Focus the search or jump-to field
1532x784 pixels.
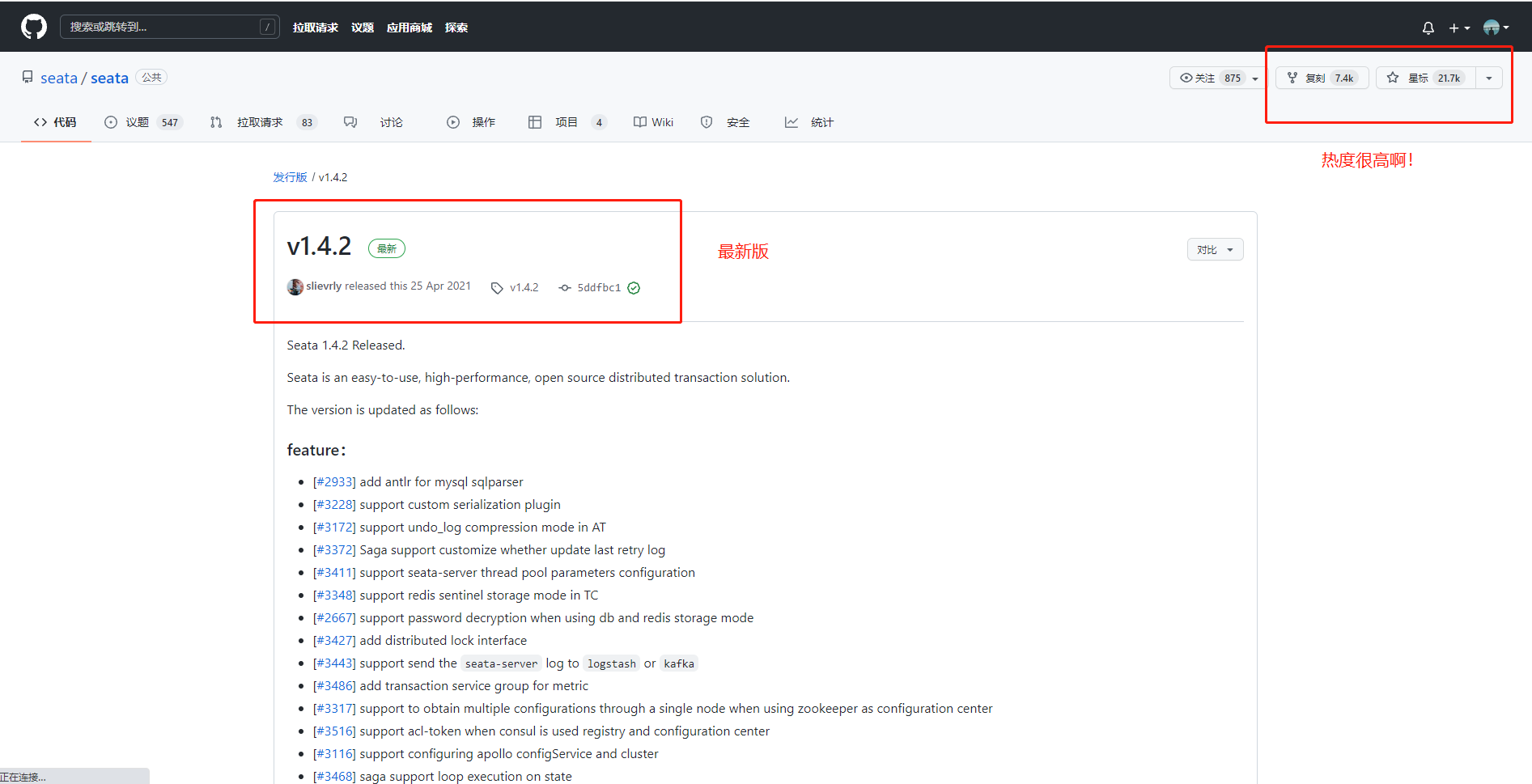[170, 27]
